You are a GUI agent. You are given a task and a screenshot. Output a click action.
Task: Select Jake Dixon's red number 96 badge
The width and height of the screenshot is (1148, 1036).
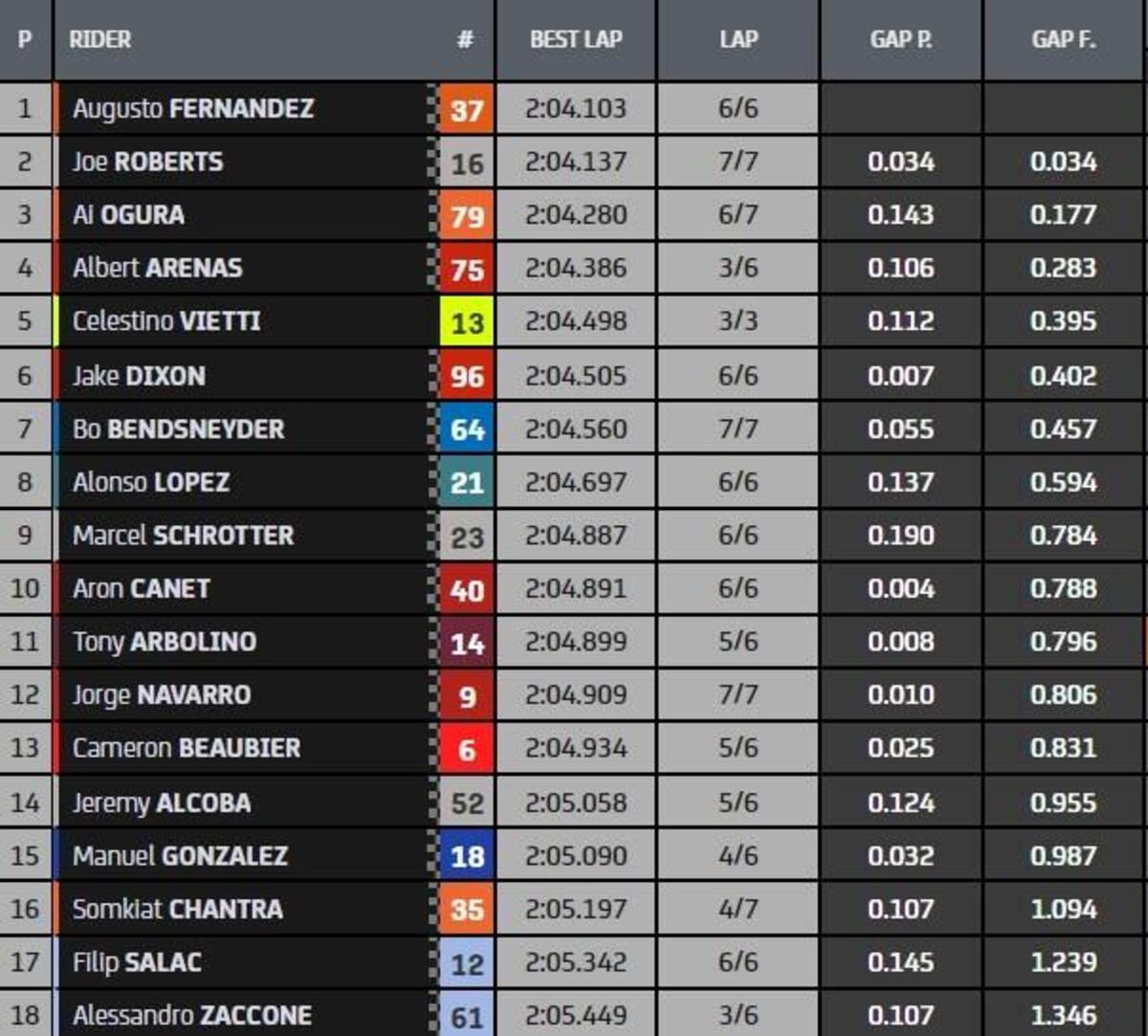point(466,376)
